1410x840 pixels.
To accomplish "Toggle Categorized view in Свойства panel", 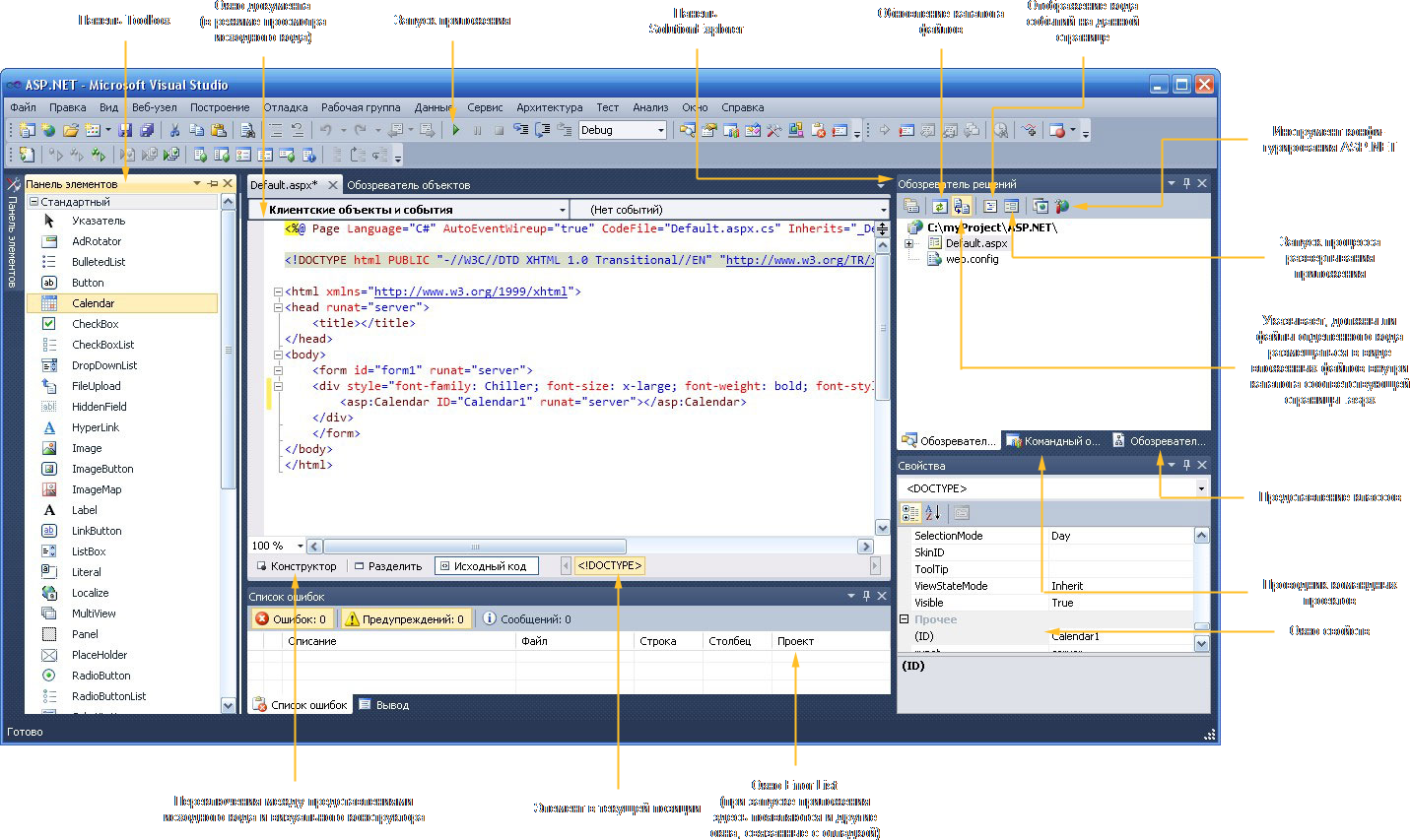I will click(x=910, y=513).
